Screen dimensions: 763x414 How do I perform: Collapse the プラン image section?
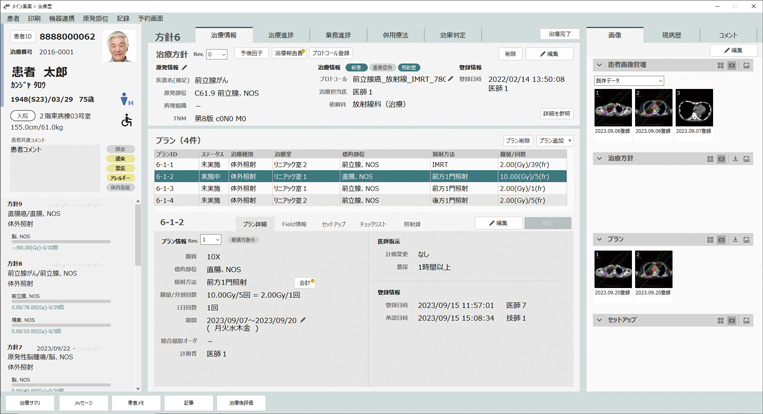click(599, 239)
